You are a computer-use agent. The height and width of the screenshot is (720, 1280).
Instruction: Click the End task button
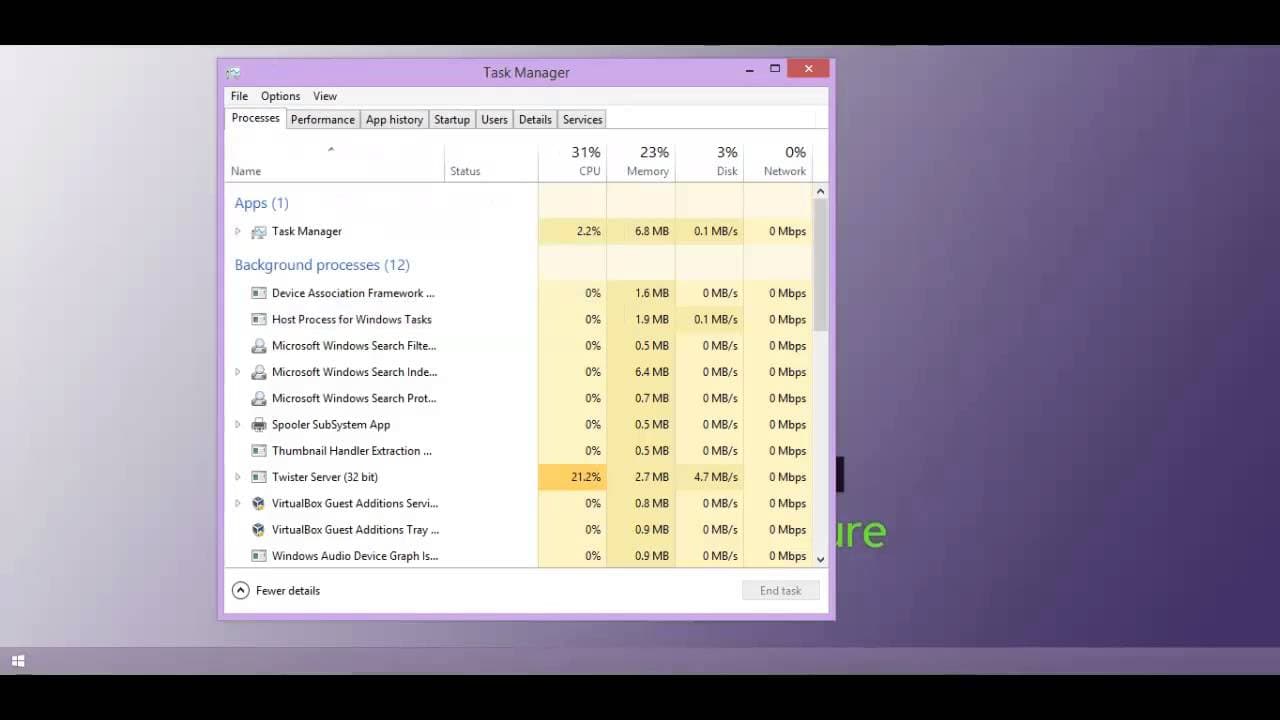click(x=780, y=590)
